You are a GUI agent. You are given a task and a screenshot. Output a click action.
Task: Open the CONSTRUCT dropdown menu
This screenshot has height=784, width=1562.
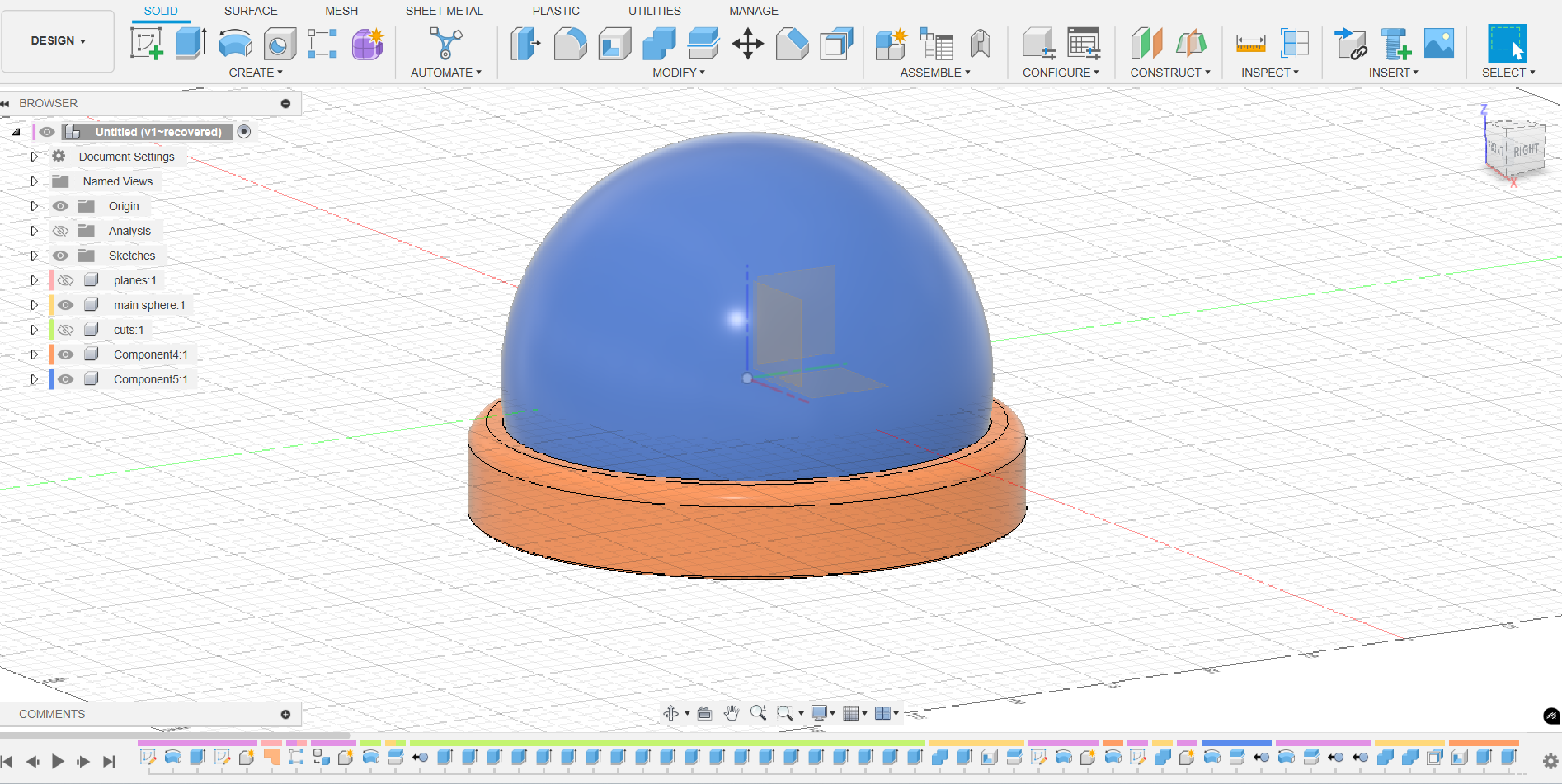click(1170, 73)
